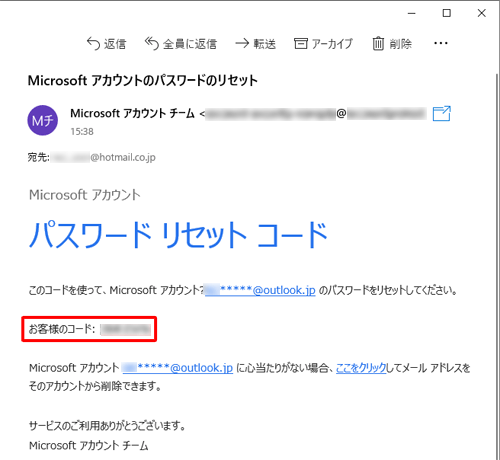Screen dimensions: 500x460
Task: Click the パスワード リセット コード heading
Action: (178, 235)
